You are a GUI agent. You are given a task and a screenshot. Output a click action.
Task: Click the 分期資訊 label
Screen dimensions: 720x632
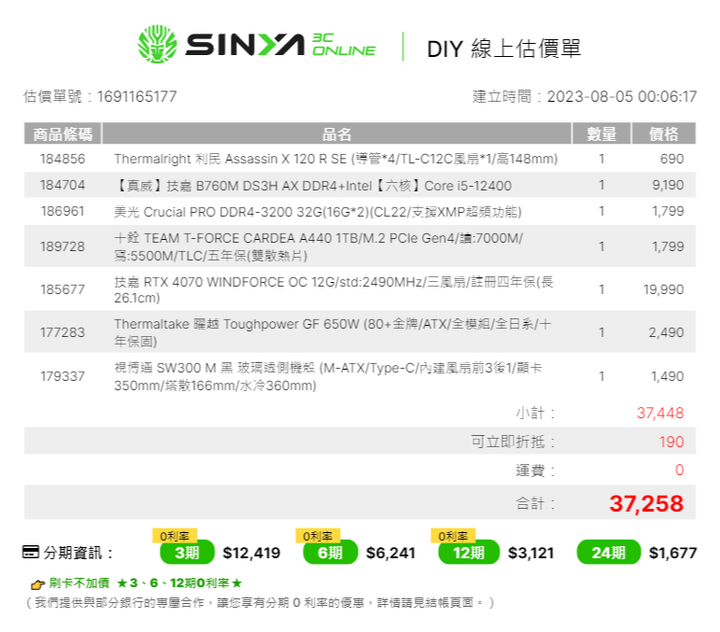click(x=78, y=553)
